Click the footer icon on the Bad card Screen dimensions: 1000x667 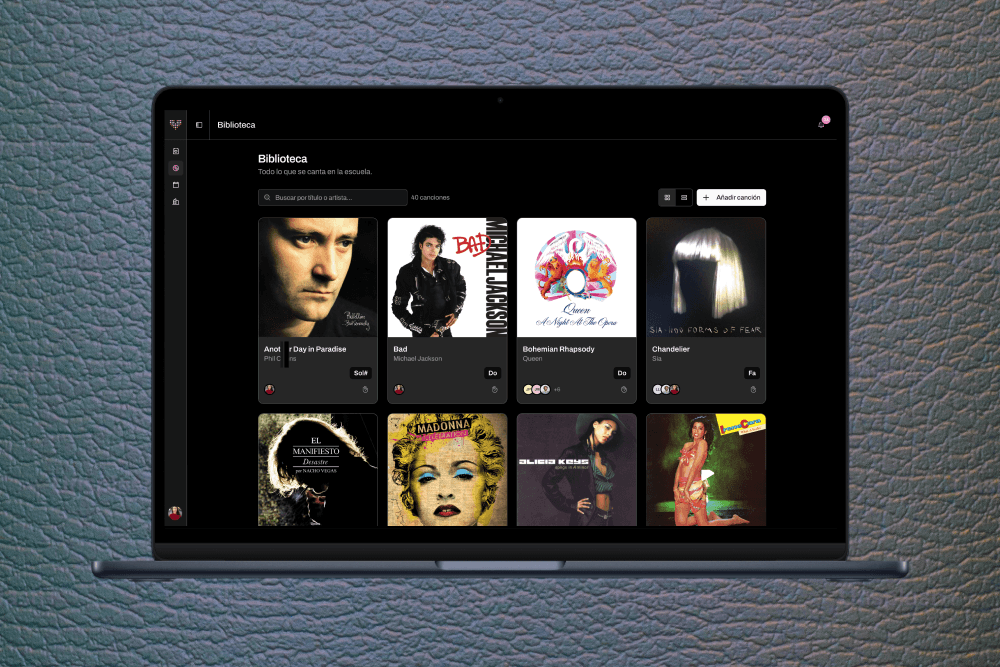[495, 390]
